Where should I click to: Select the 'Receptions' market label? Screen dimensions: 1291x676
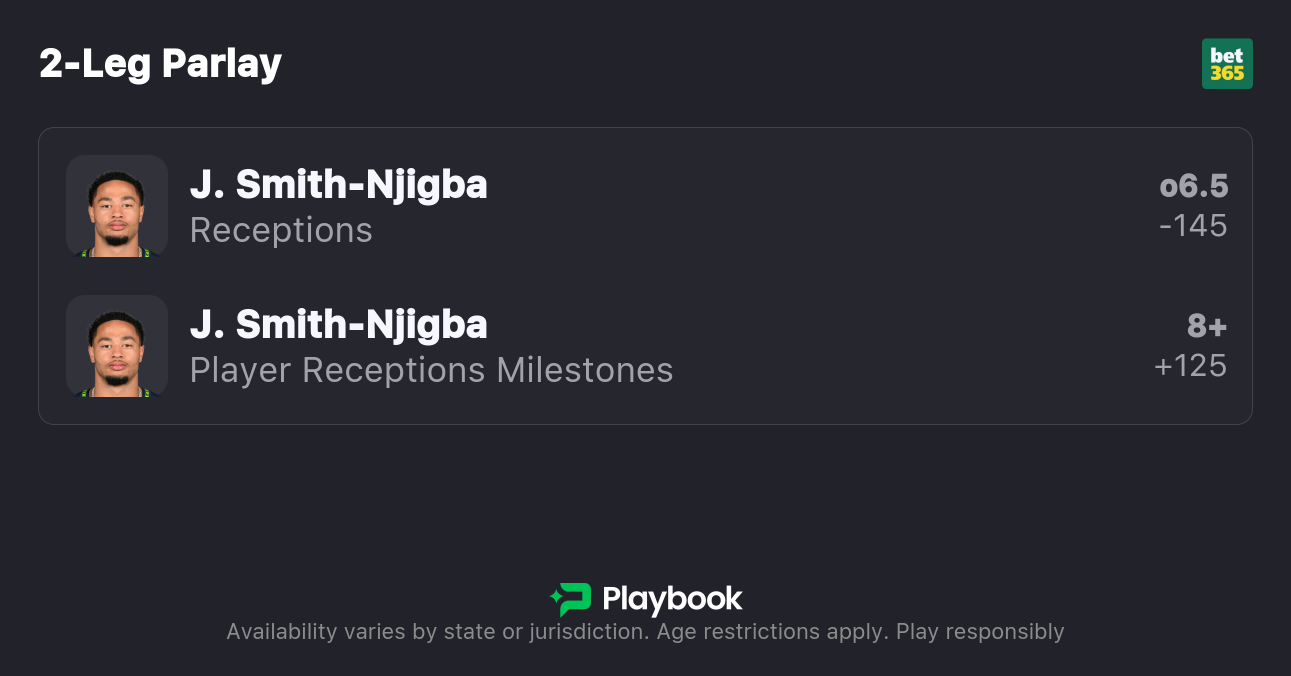point(281,231)
